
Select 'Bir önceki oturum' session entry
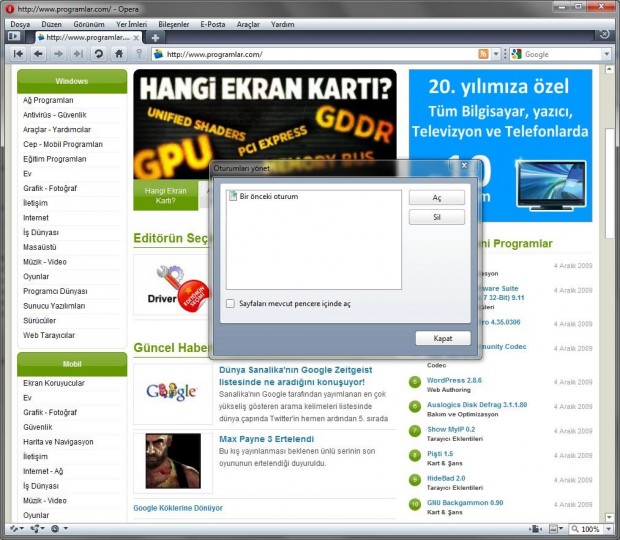point(263,196)
